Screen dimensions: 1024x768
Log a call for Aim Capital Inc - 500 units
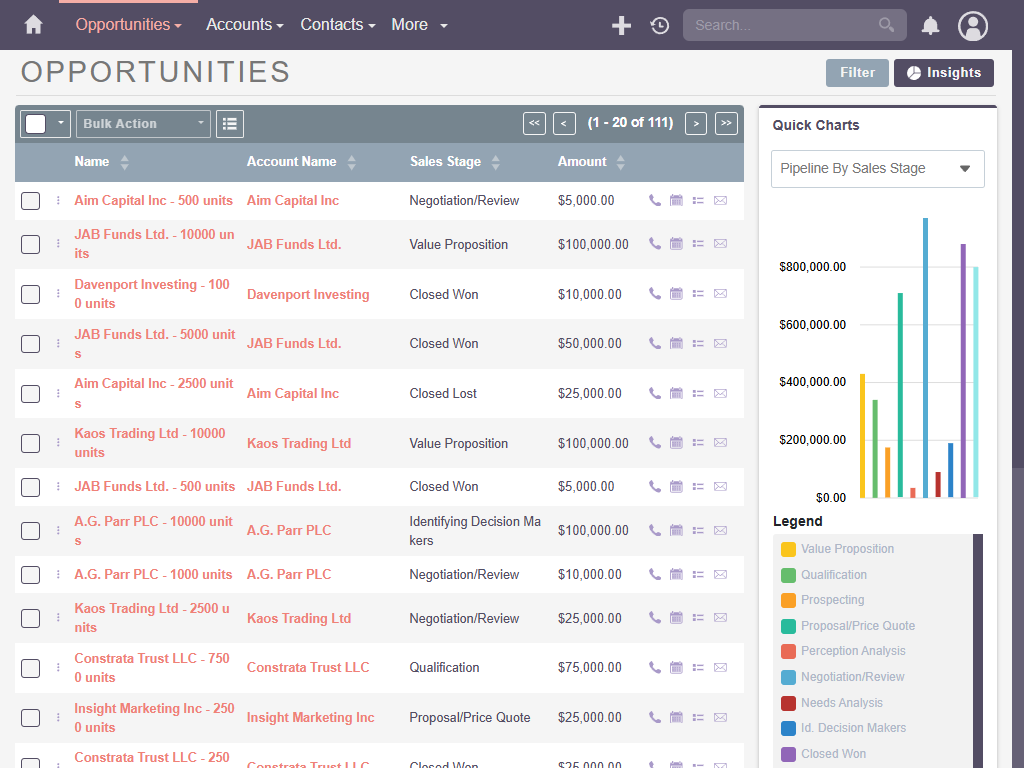654,200
